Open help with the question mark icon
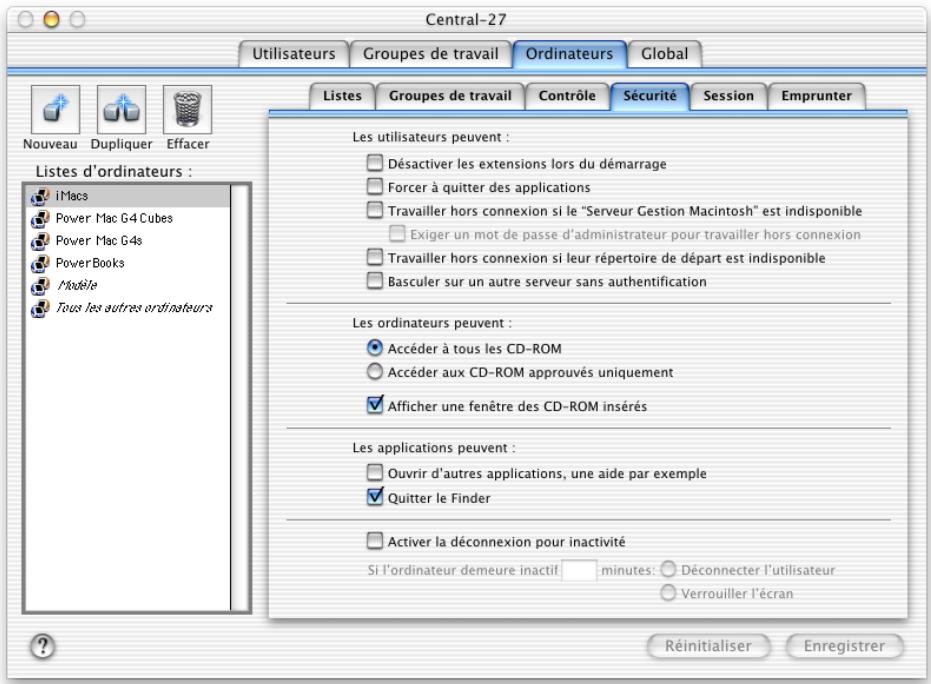This screenshot has width=931, height=684. click(x=43, y=646)
